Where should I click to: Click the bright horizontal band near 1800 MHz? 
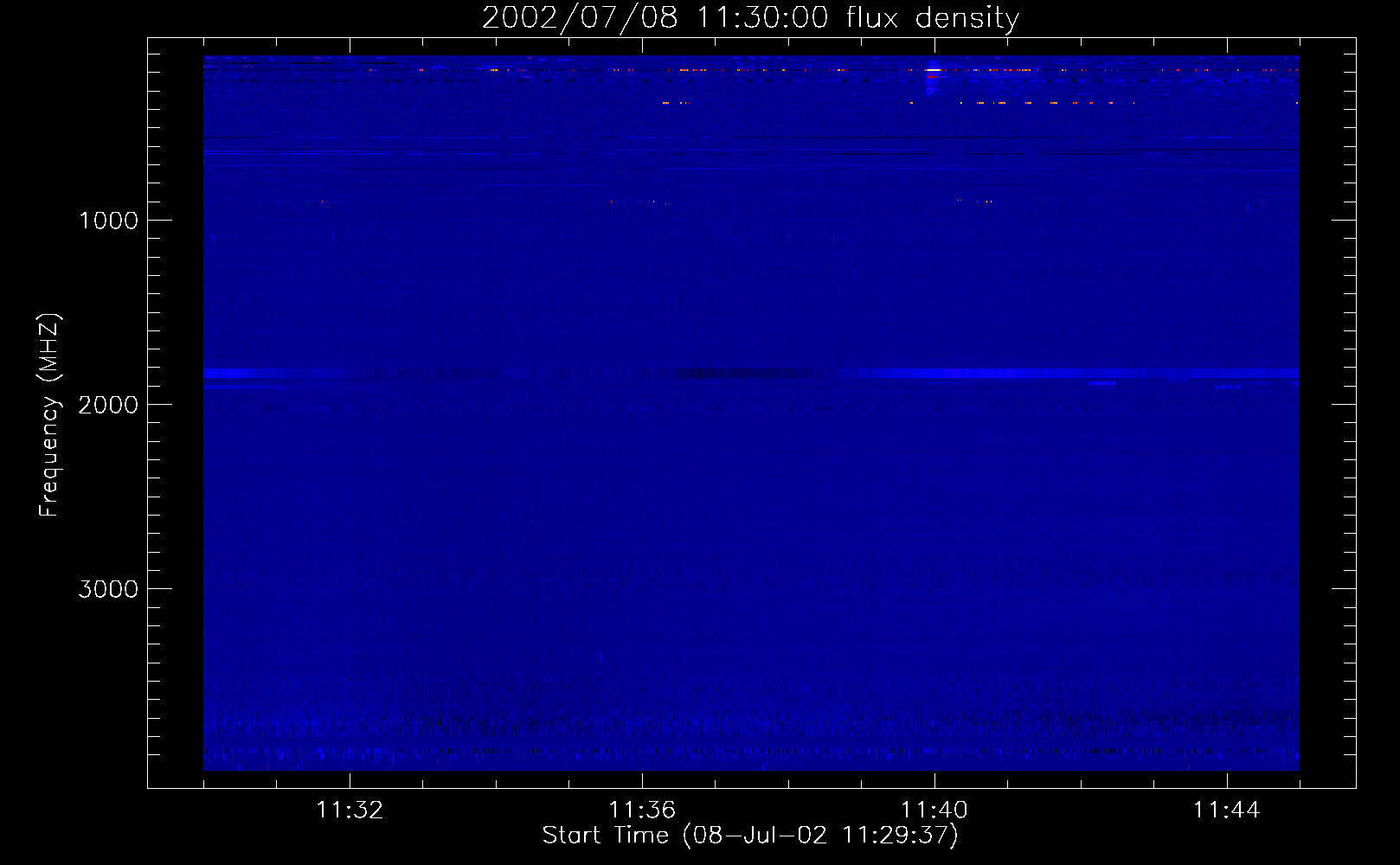[x=751, y=374]
